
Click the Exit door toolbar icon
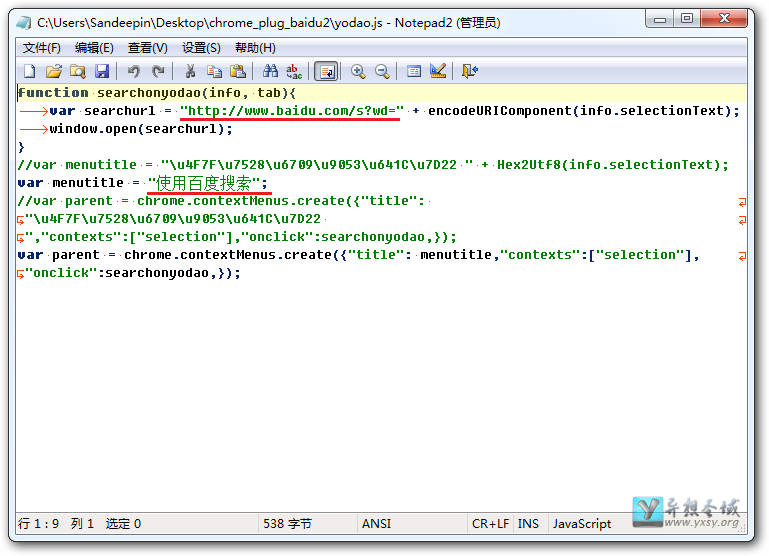click(470, 71)
